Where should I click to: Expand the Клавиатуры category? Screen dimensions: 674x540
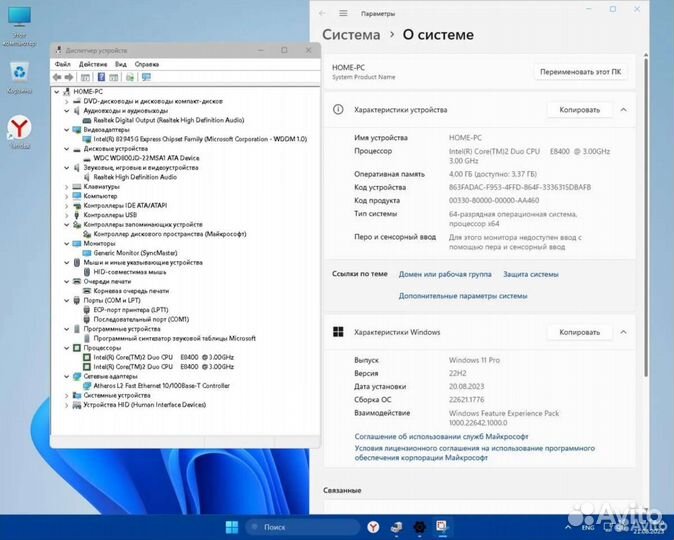66,187
